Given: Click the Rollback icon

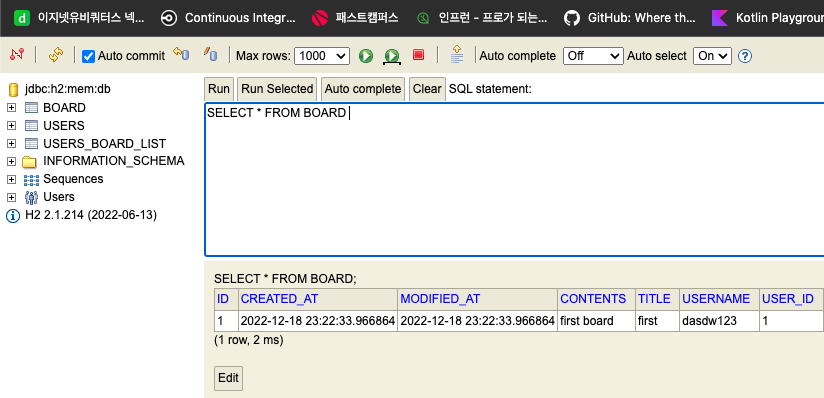Looking at the screenshot, I should (181, 54).
